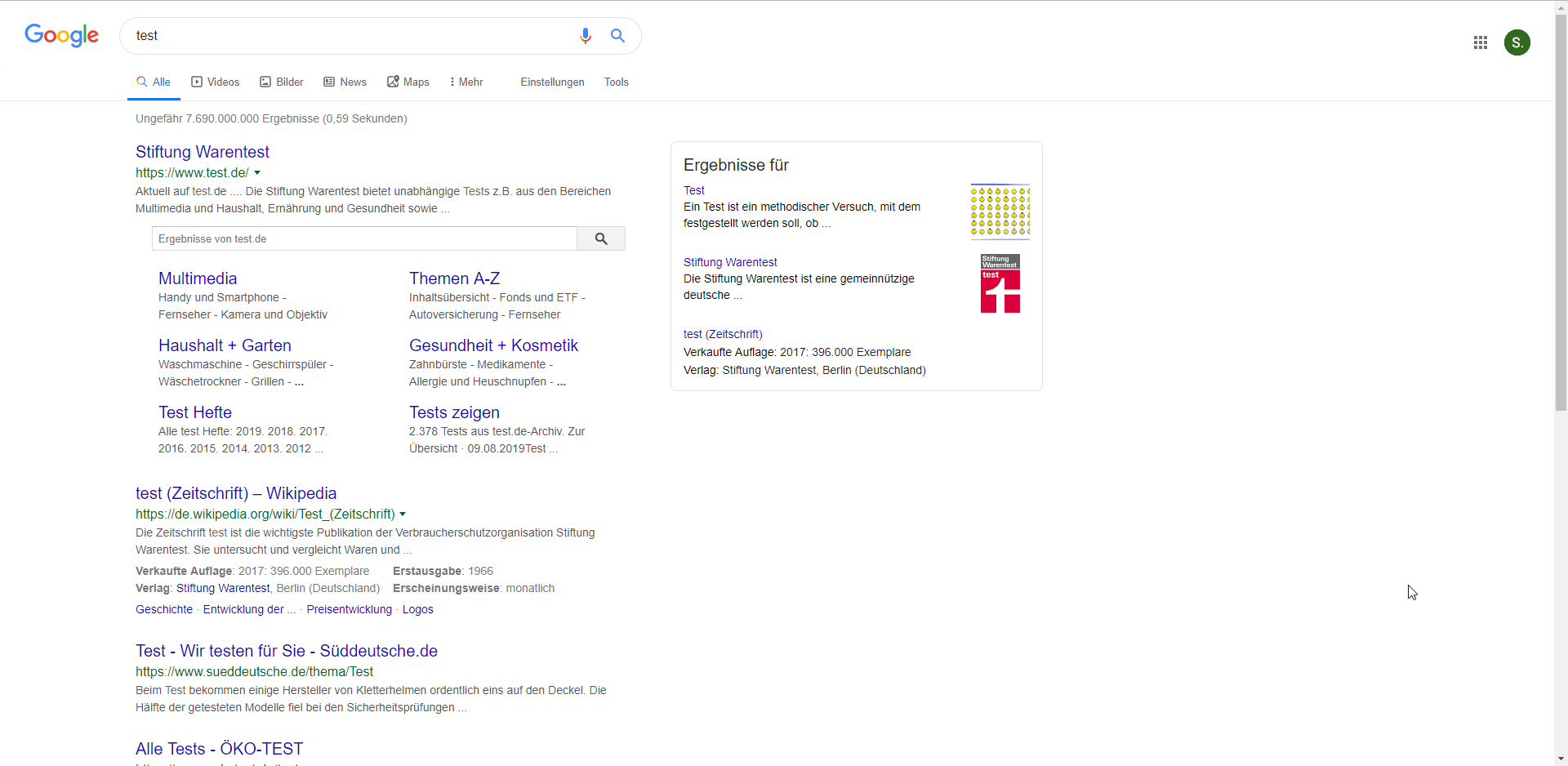
Task: Click the search button in test.de sitelinks box
Action: (601, 238)
